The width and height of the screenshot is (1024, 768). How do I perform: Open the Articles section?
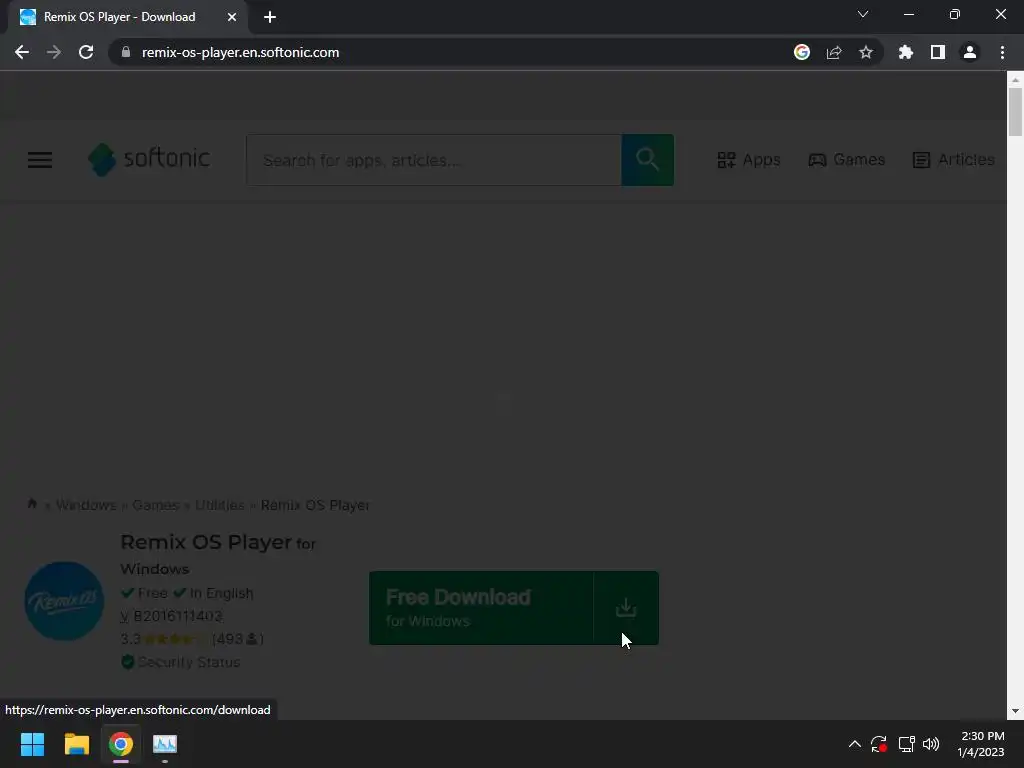coord(953,160)
